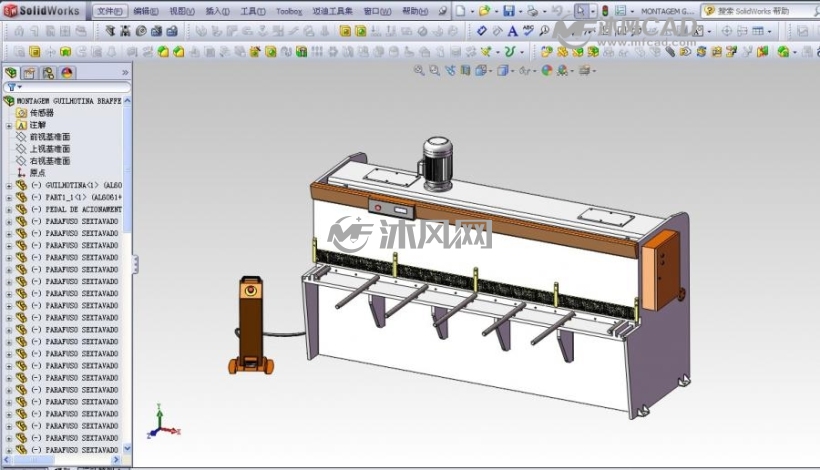Image resolution: width=820 pixels, height=470 pixels.
Task: Click the yellow Insert Components icon in the top toolbar row
Action: point(345,31)
